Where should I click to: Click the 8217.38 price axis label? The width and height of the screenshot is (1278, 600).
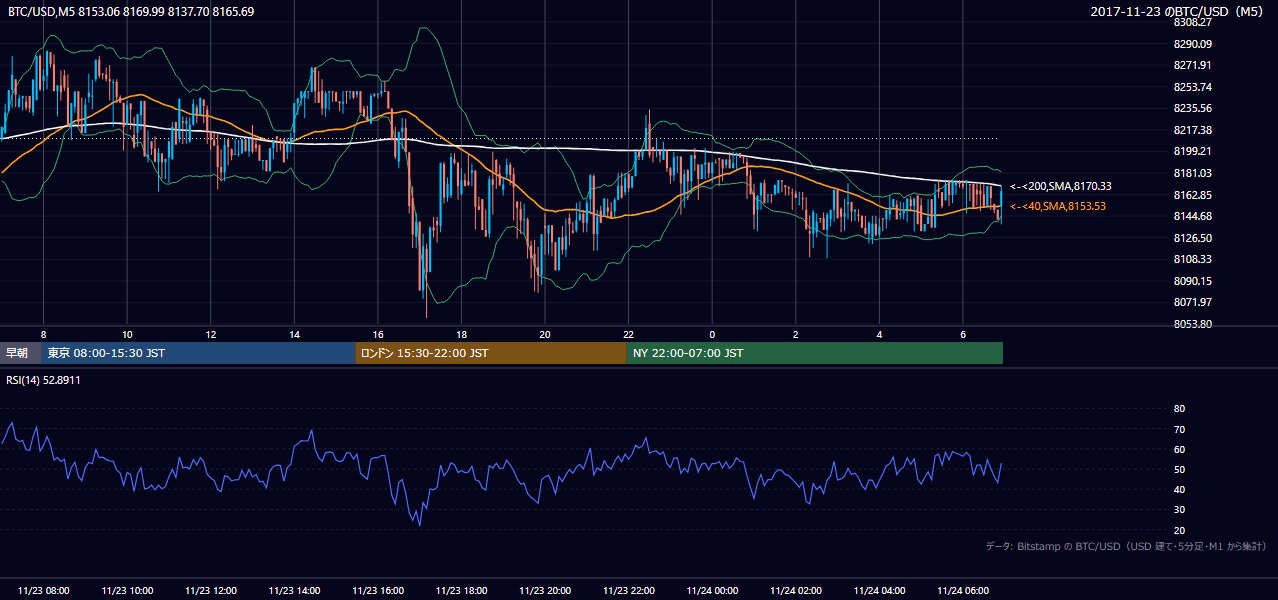(x=1192, y=130)
